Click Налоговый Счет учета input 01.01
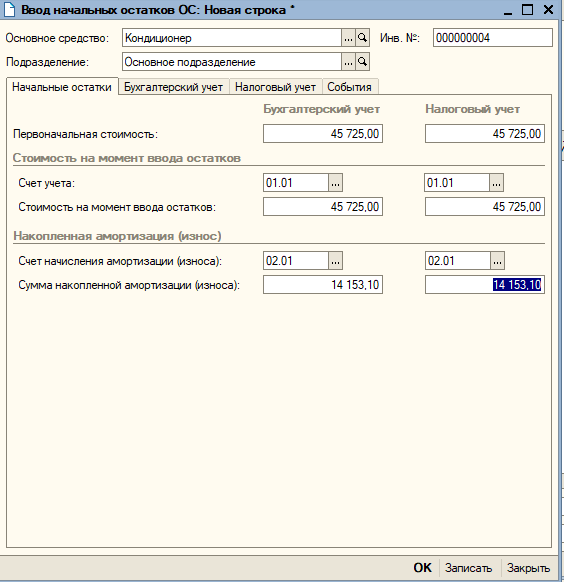 tap(457, 183)
